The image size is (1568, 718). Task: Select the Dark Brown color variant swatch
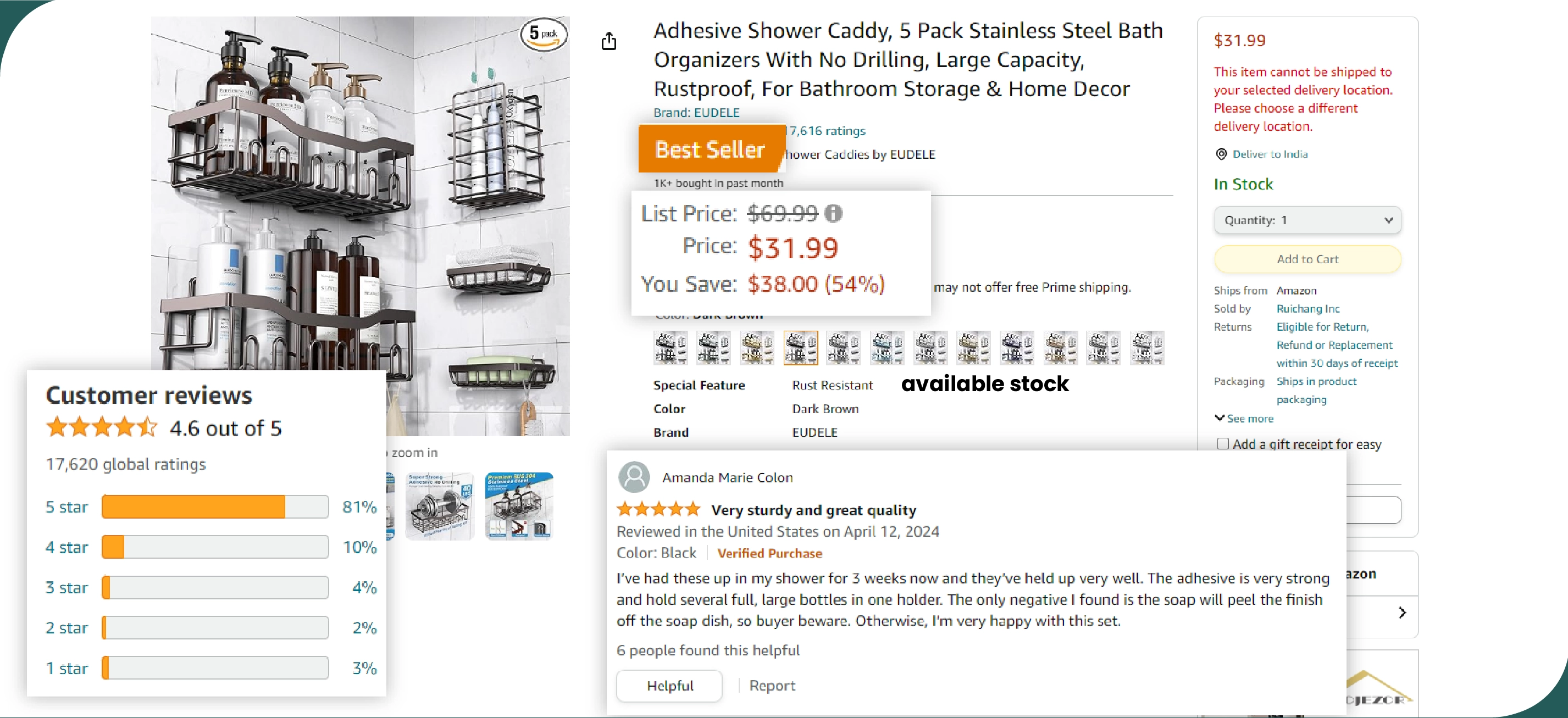[800, 347]
